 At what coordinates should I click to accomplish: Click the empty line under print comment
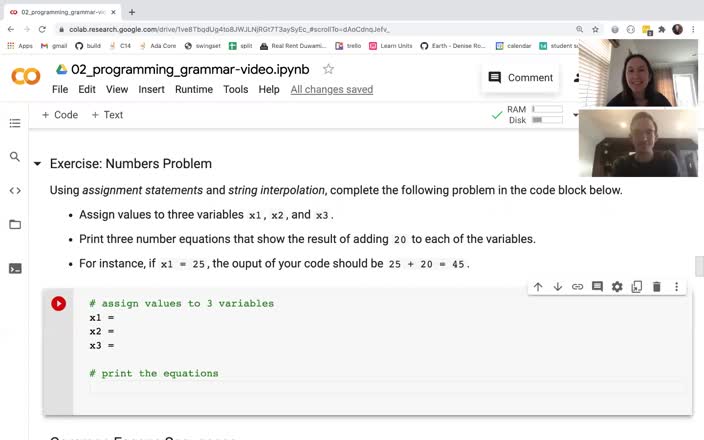[x=380, y=388]
